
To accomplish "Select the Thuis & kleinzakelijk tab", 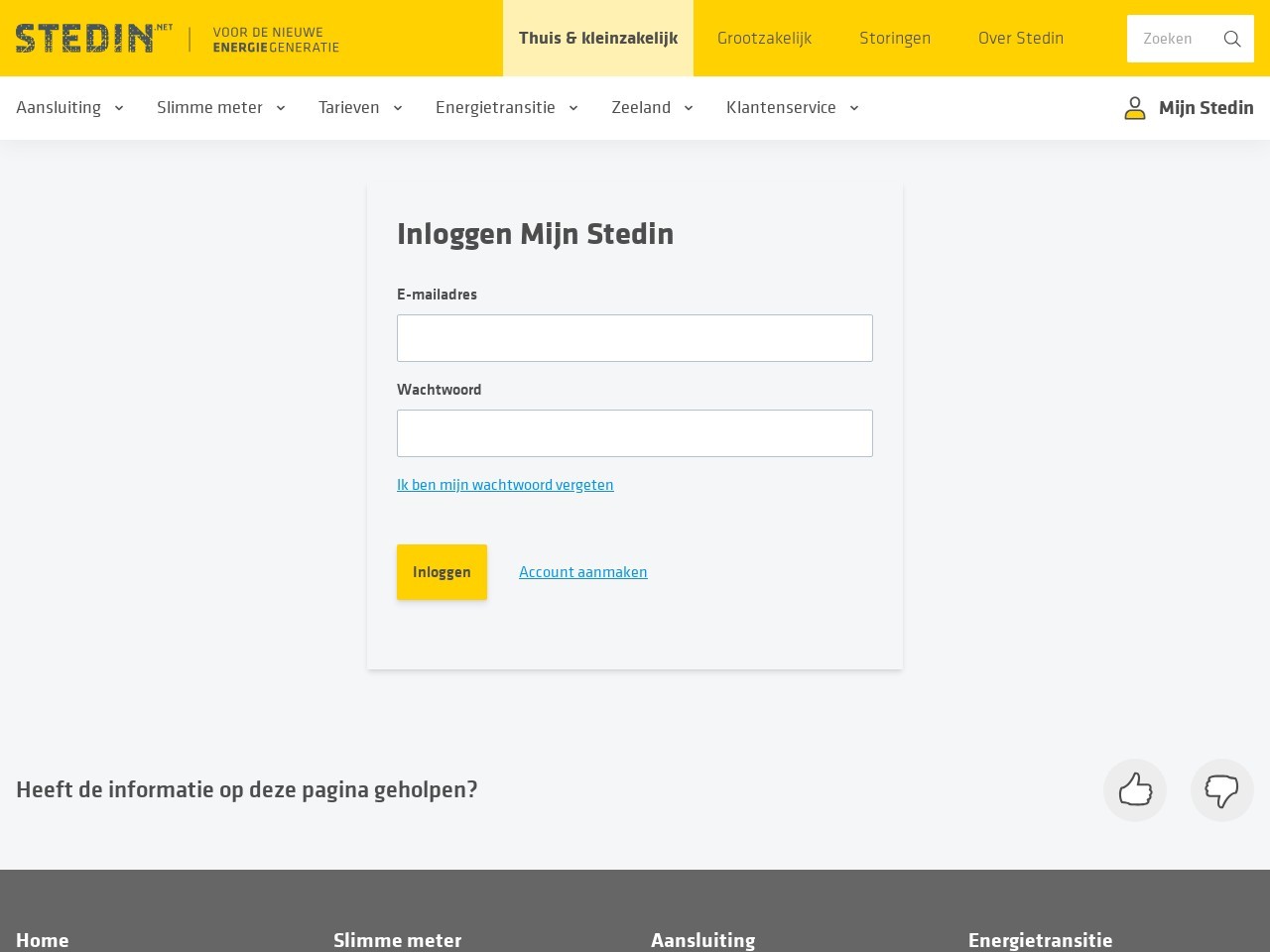I will tap(598, 39).
